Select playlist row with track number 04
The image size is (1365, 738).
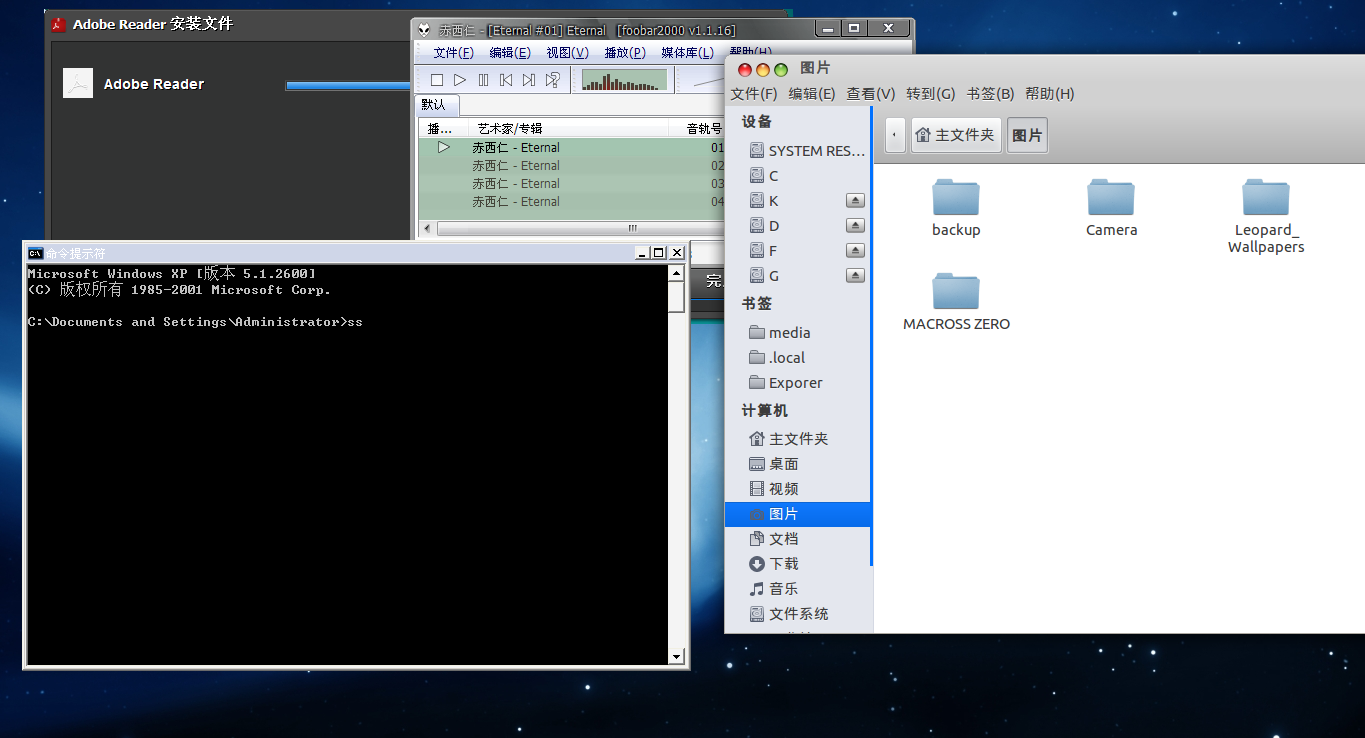click(571, 202)
